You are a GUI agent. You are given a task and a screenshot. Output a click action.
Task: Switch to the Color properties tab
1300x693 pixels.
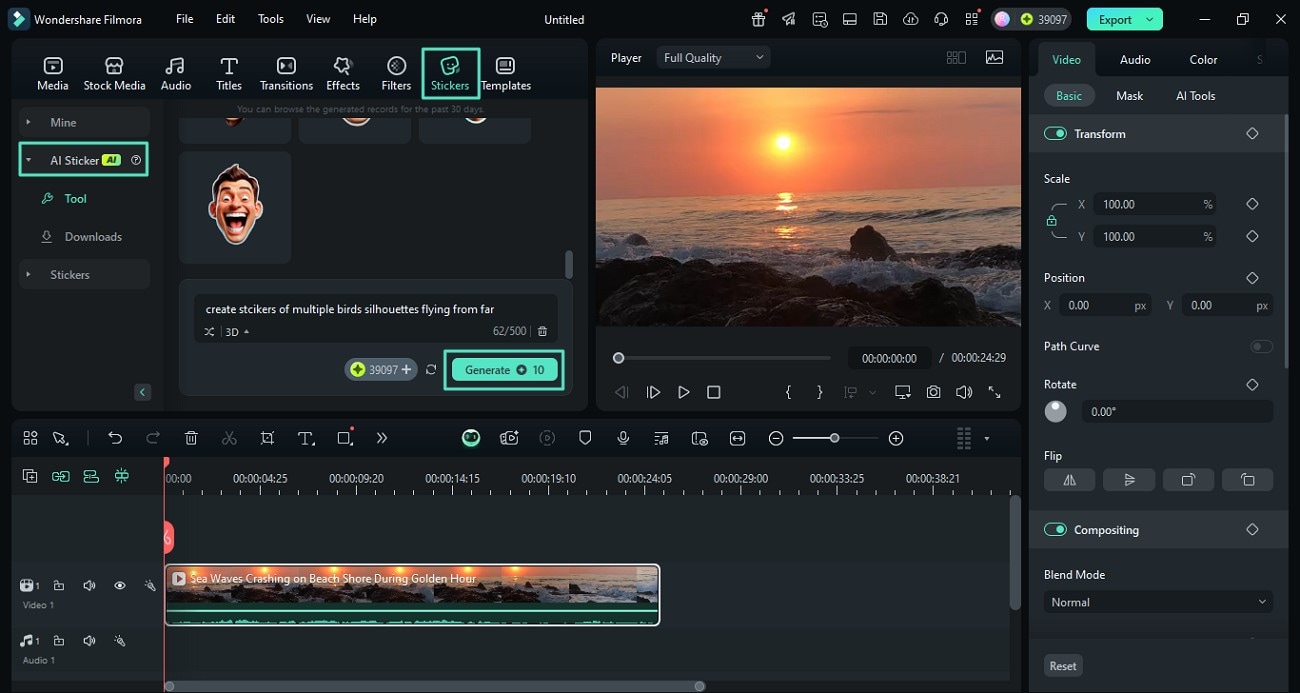tap(1203, 60)
